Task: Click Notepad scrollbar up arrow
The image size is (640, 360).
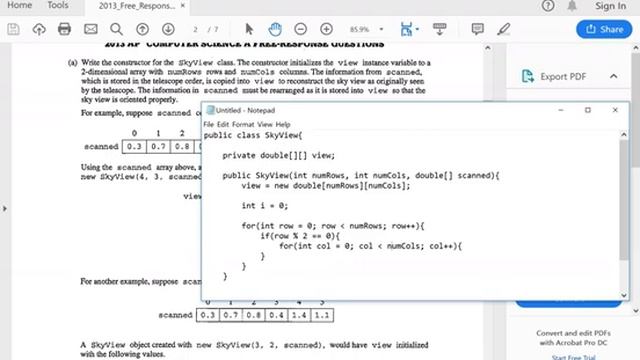Action: click(624, 134)
